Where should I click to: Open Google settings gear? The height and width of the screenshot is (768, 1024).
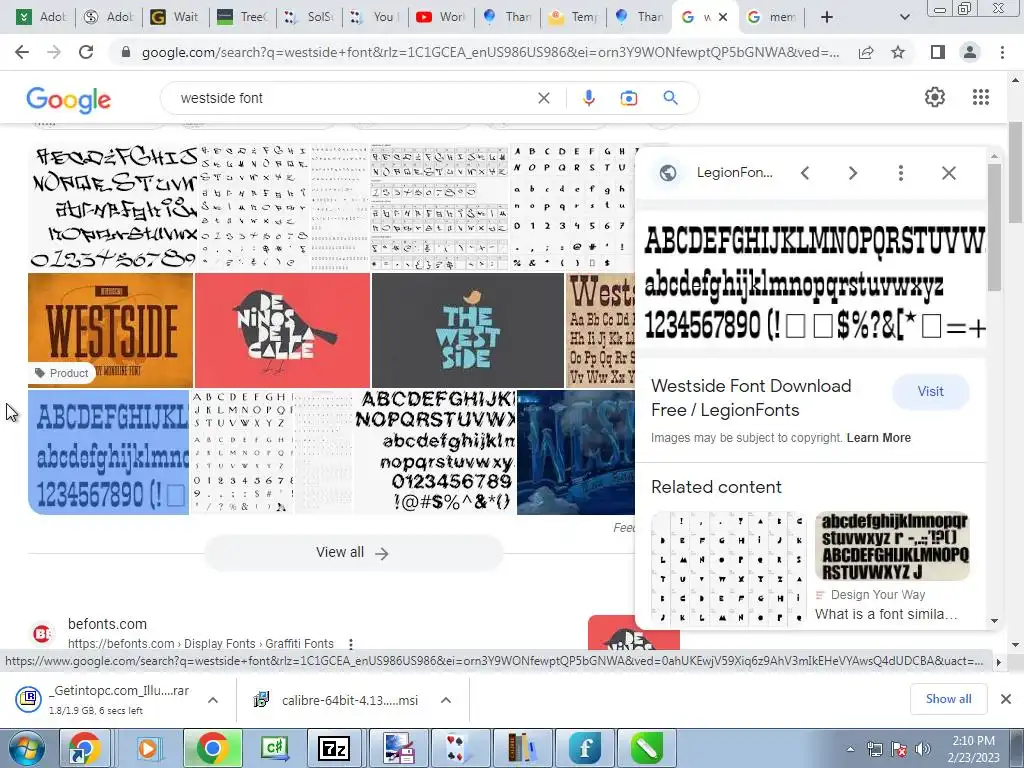935,97
